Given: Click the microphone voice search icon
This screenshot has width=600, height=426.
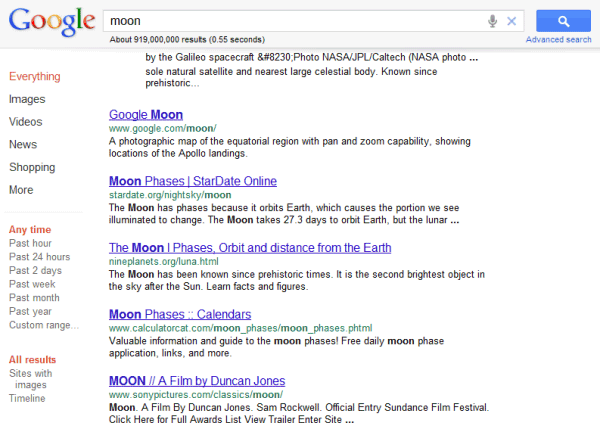Looking at the screenshot, I should (x=492, y=21).
